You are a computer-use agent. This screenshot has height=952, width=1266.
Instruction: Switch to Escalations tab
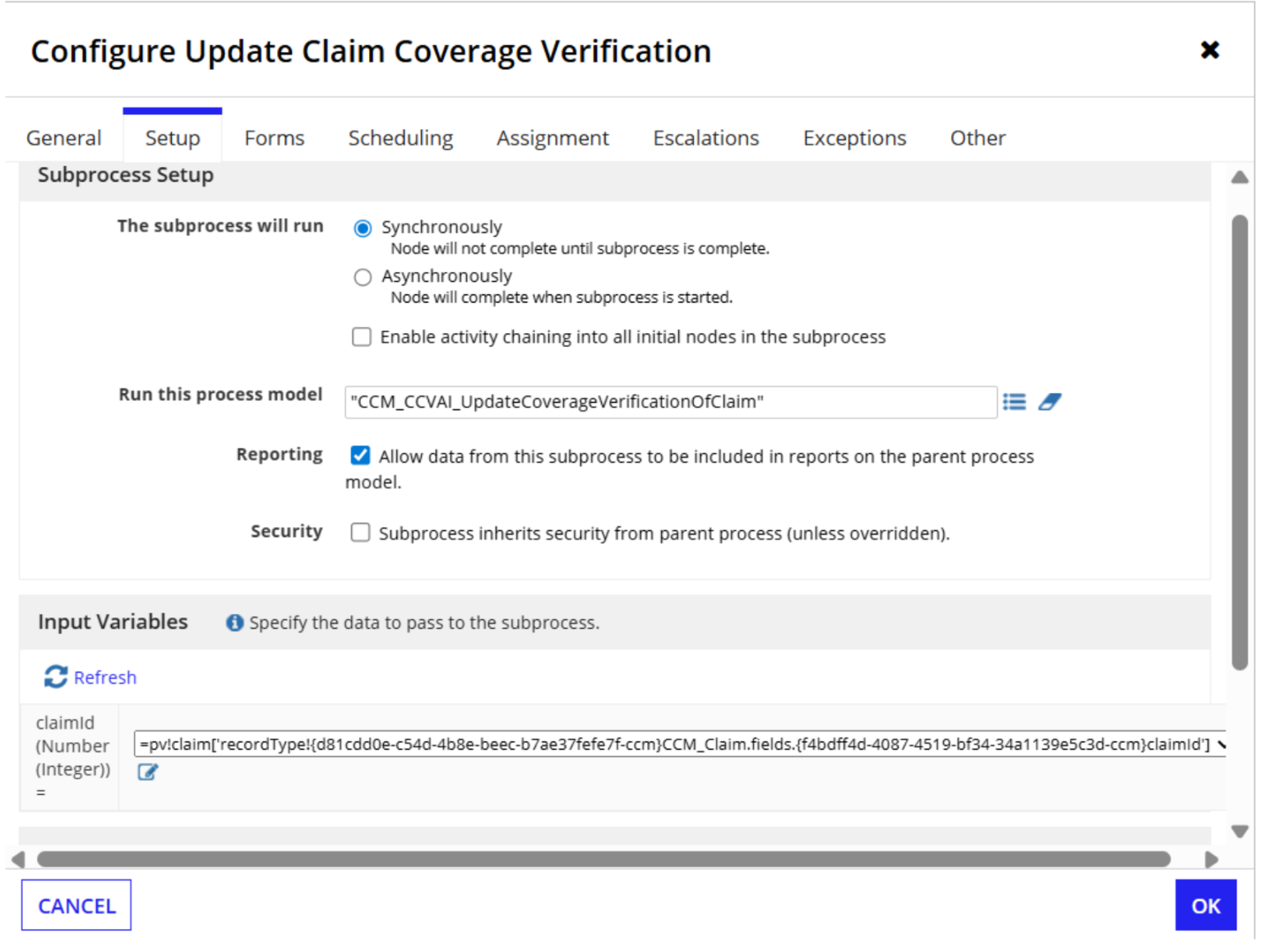click(706, 138)
